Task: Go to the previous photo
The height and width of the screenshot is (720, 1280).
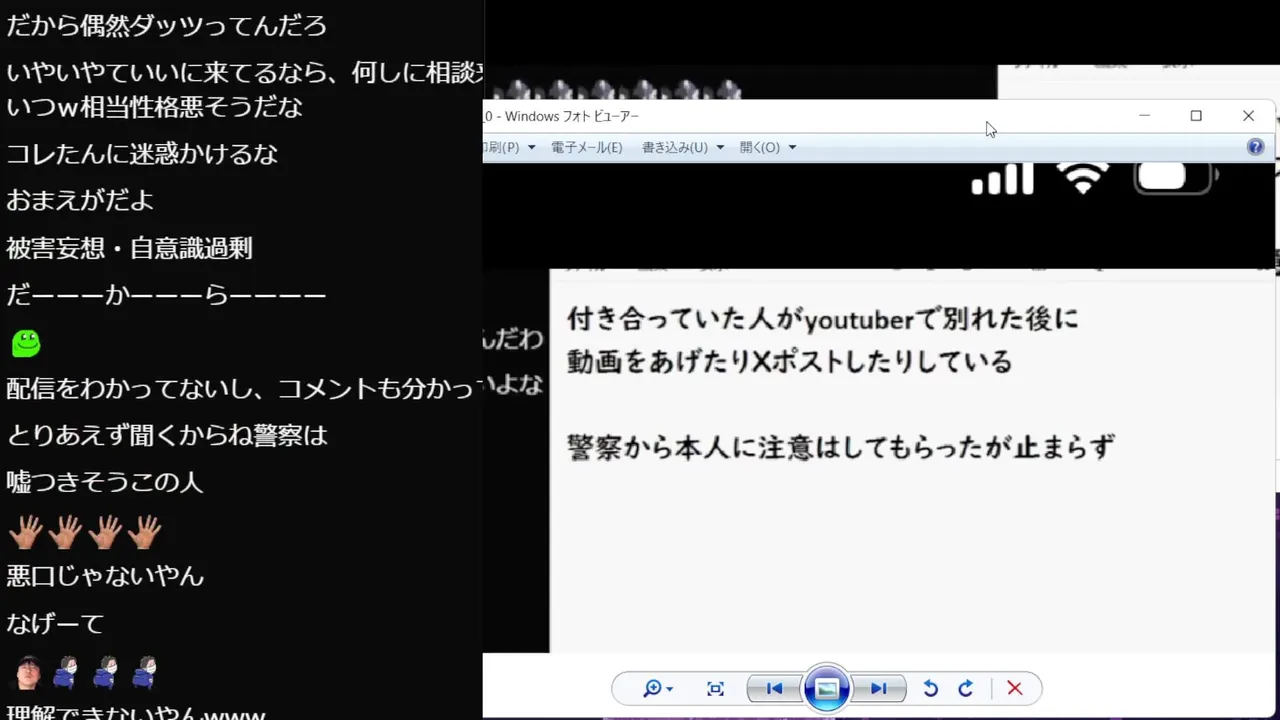Action: coord(774,688)
